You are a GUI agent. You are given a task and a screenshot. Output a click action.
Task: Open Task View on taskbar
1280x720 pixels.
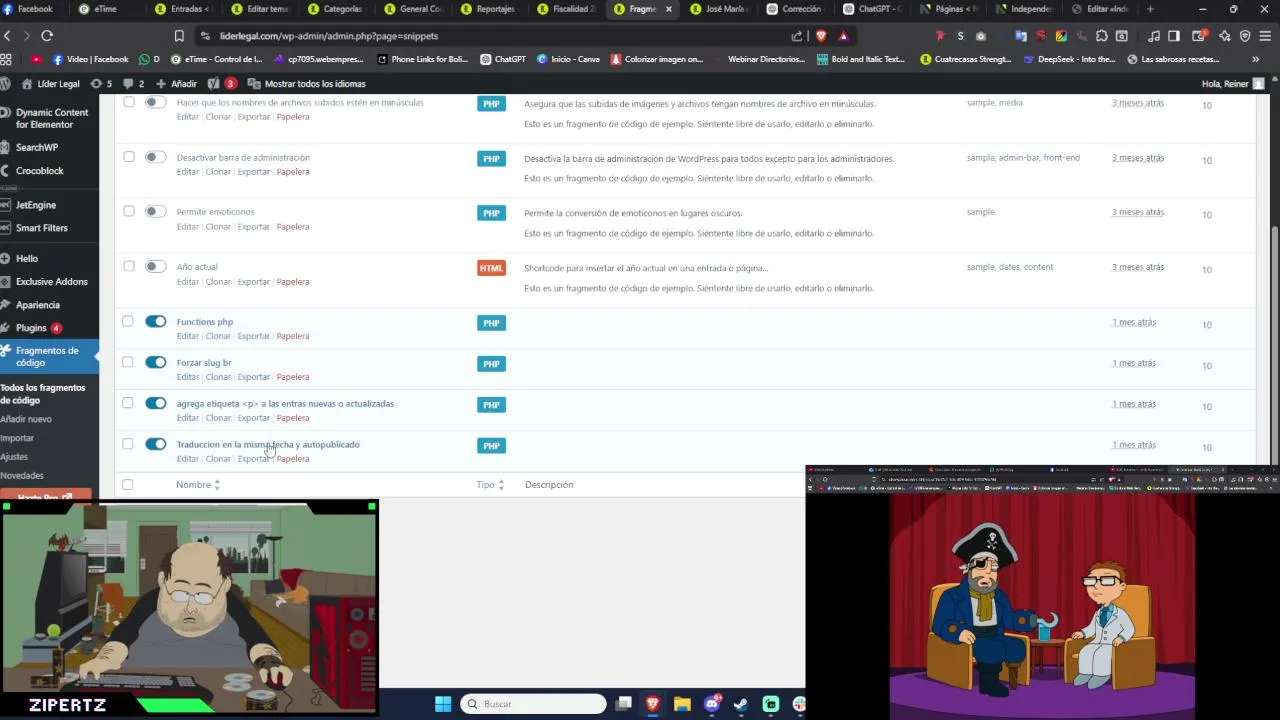[623, 704]
